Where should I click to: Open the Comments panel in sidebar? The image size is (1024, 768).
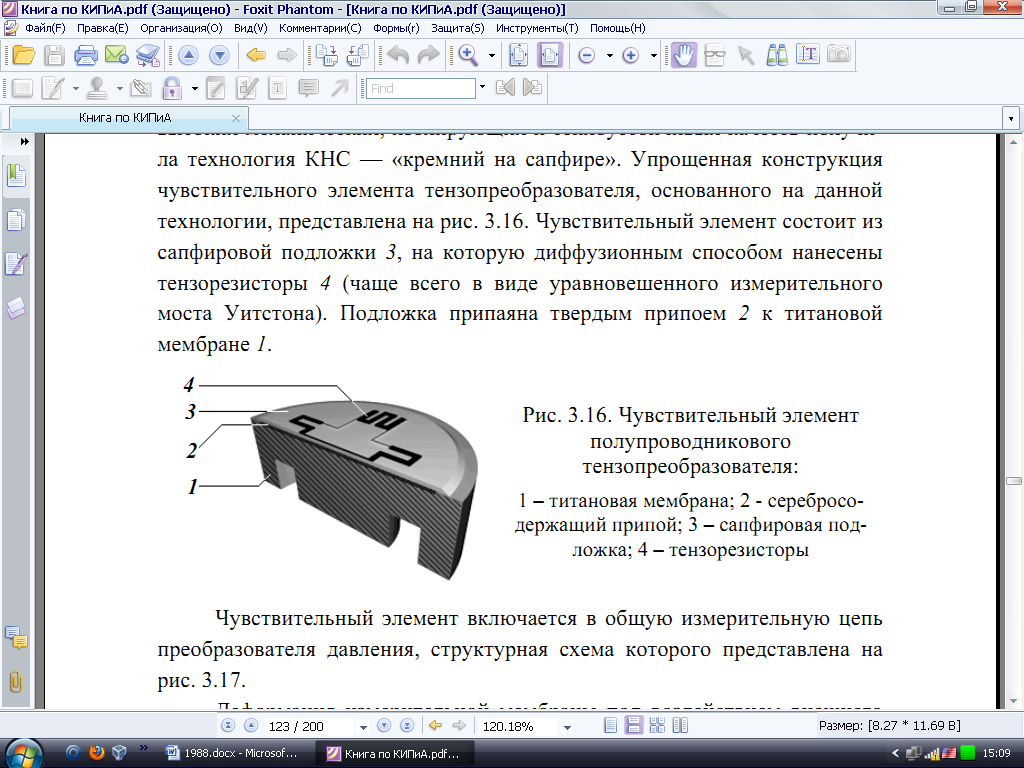coord(16,637)
